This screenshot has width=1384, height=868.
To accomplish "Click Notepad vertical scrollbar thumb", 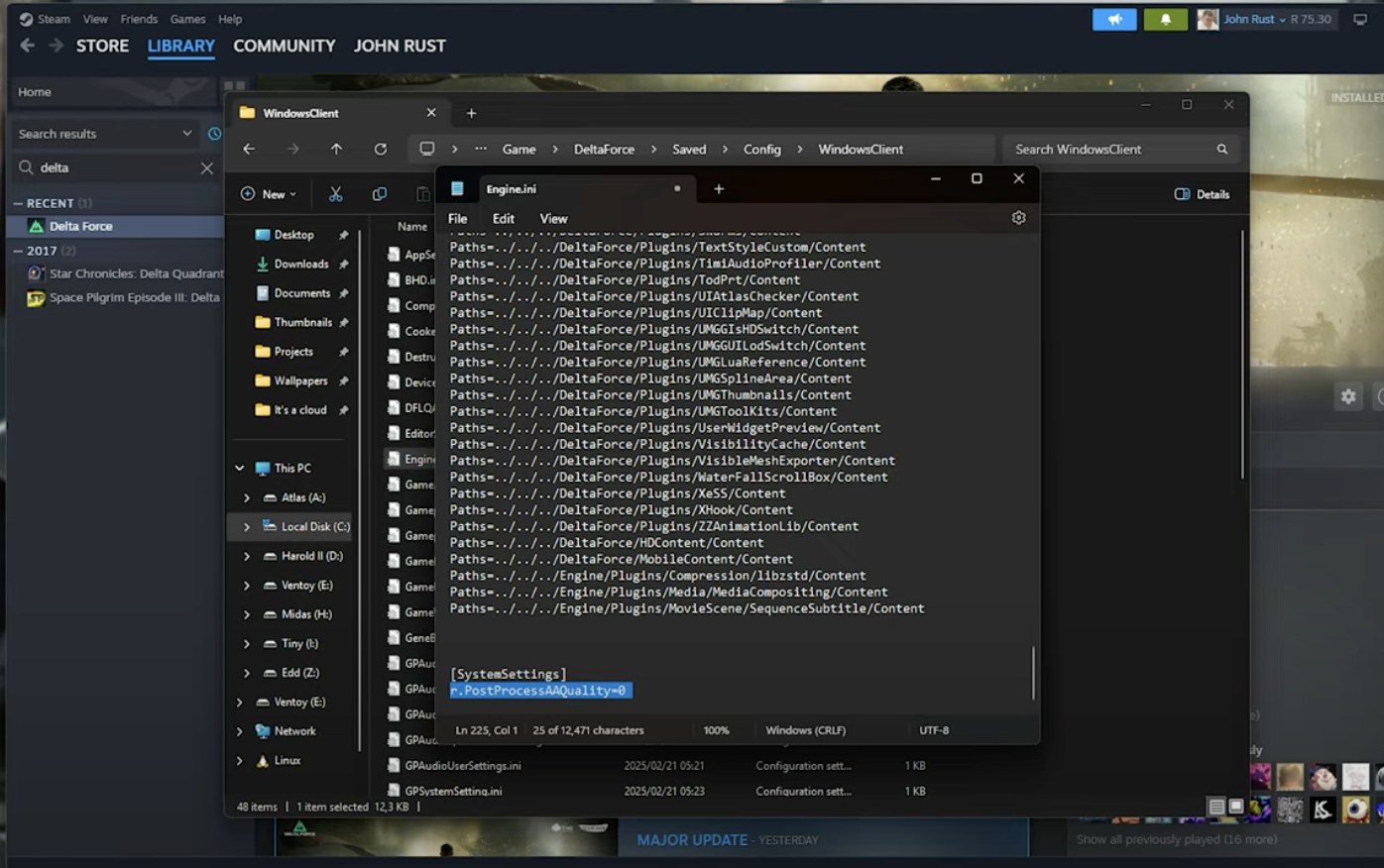I will point(1033,673).
